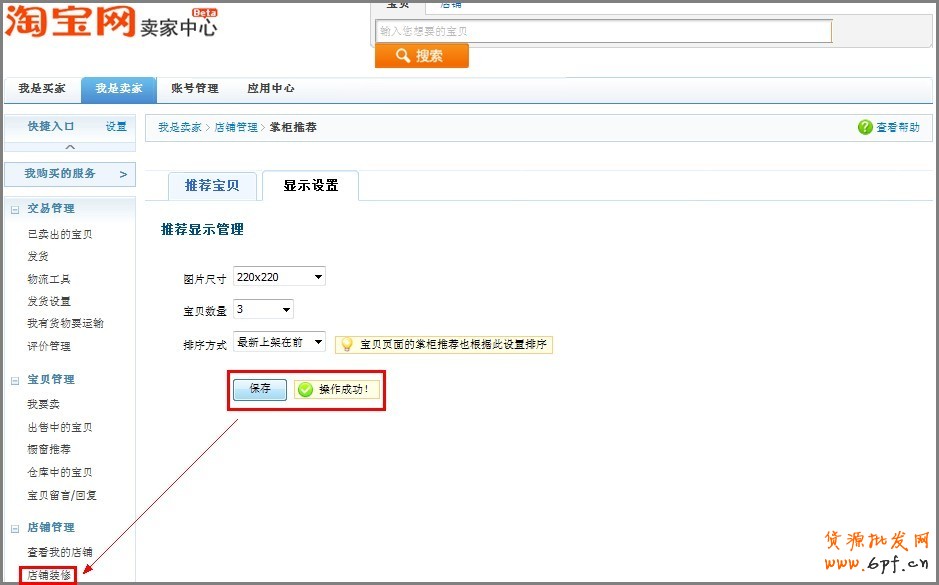This screenshot has width=939, height=585.
Task: Click the green checkmark success icon
Action: (x=305, y=390)
